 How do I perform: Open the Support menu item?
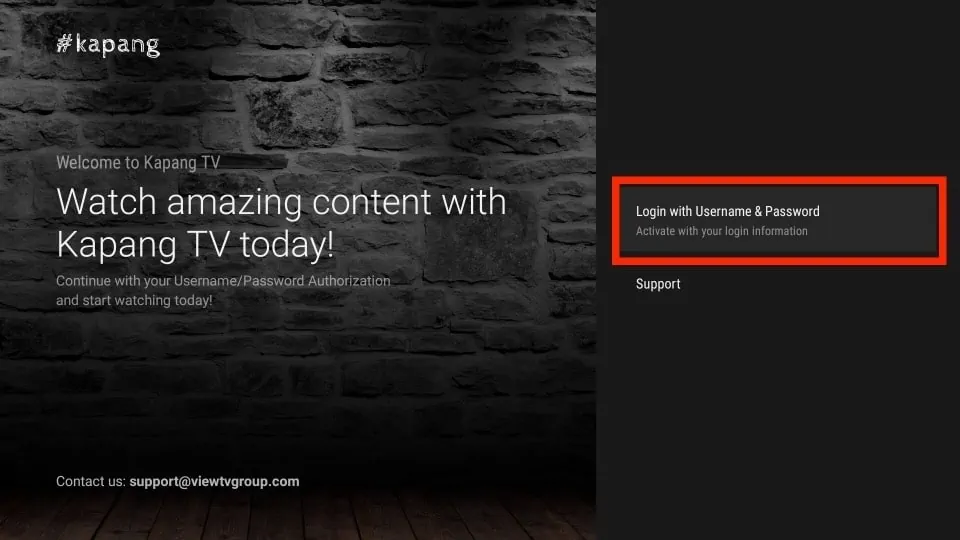(658, 284)
